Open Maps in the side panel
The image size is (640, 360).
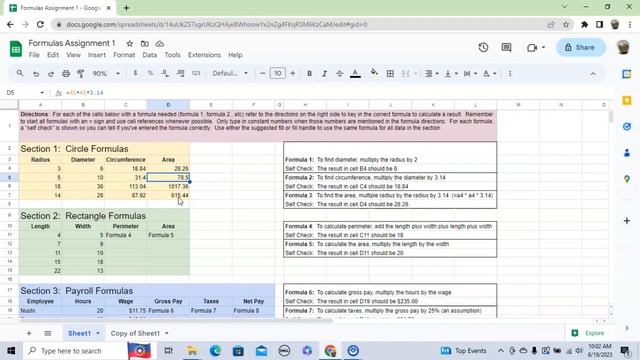[627, 179]
